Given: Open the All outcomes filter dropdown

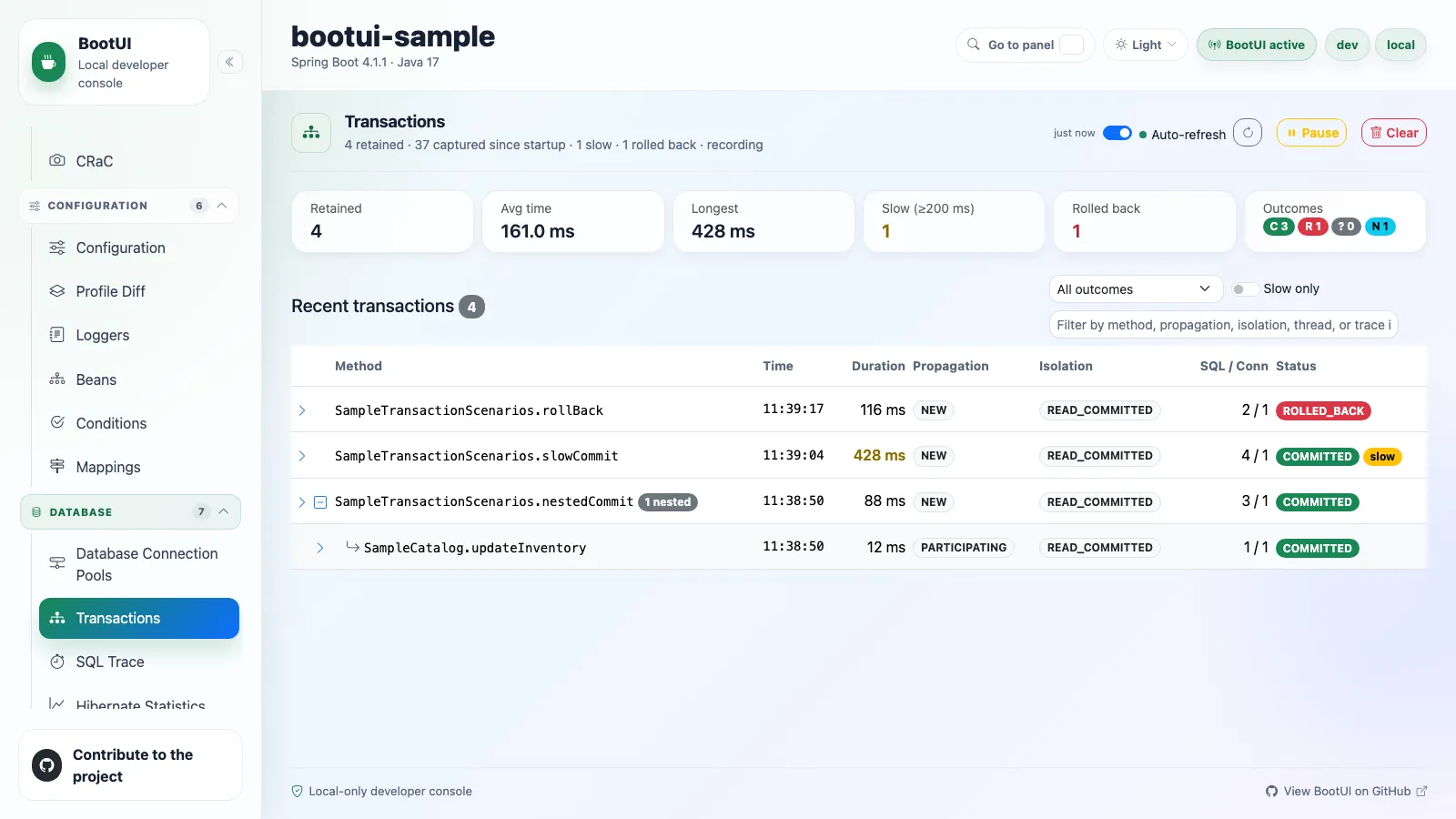Looking at the screenshot, I should click(1136, 288).
